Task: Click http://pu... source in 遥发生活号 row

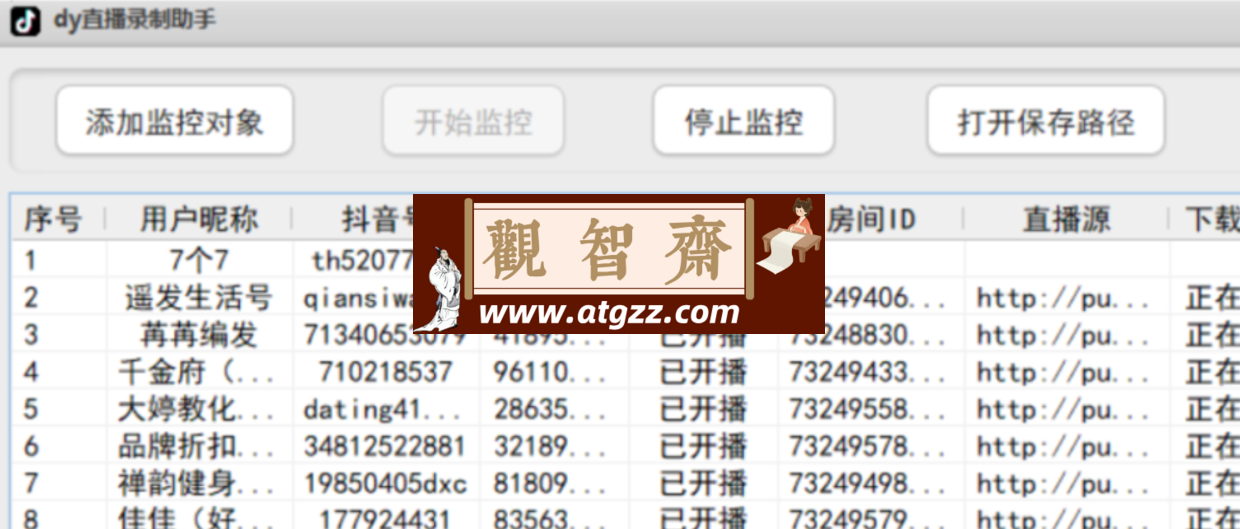Action: (1064, 298)
